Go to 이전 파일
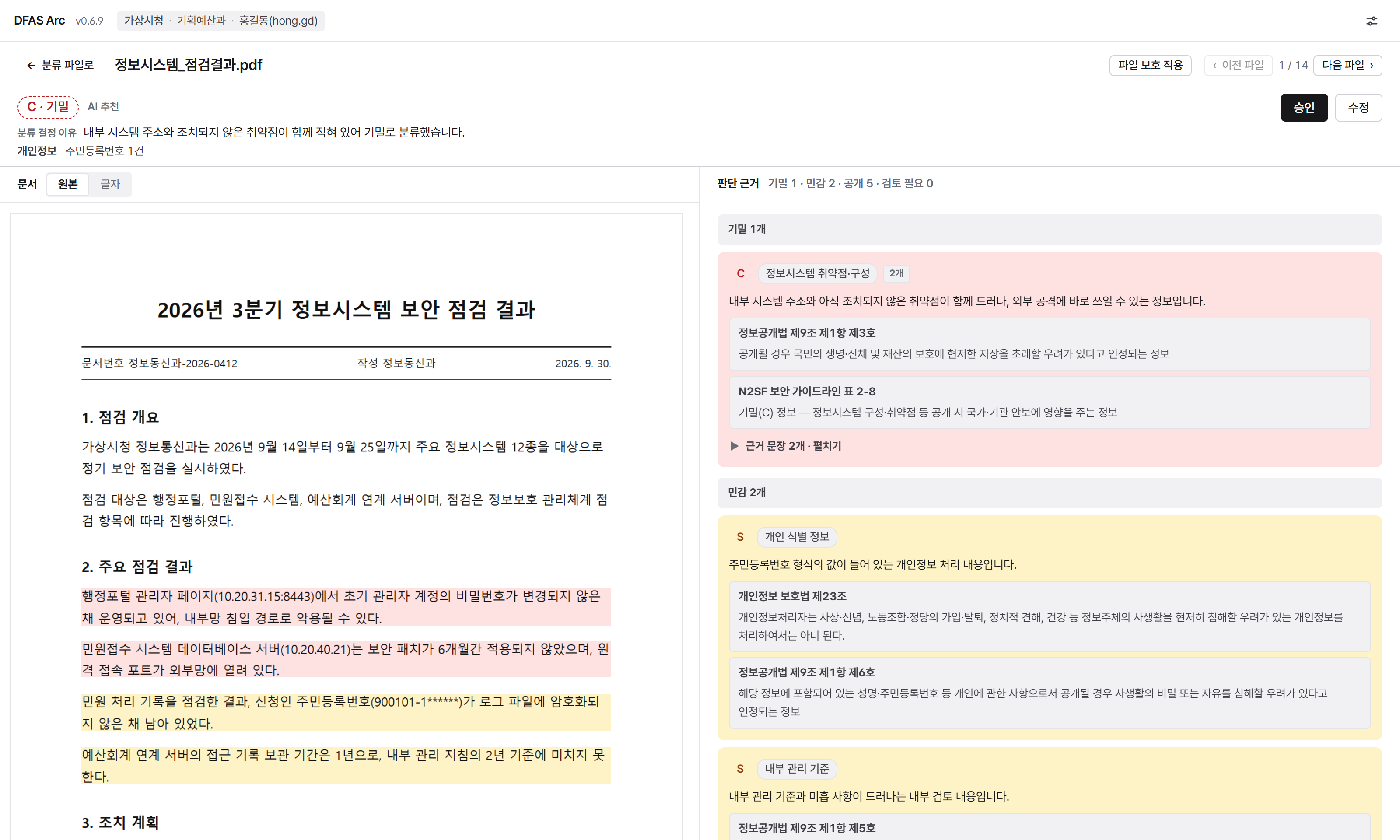1400x840 pixels. pos(1238,65)
